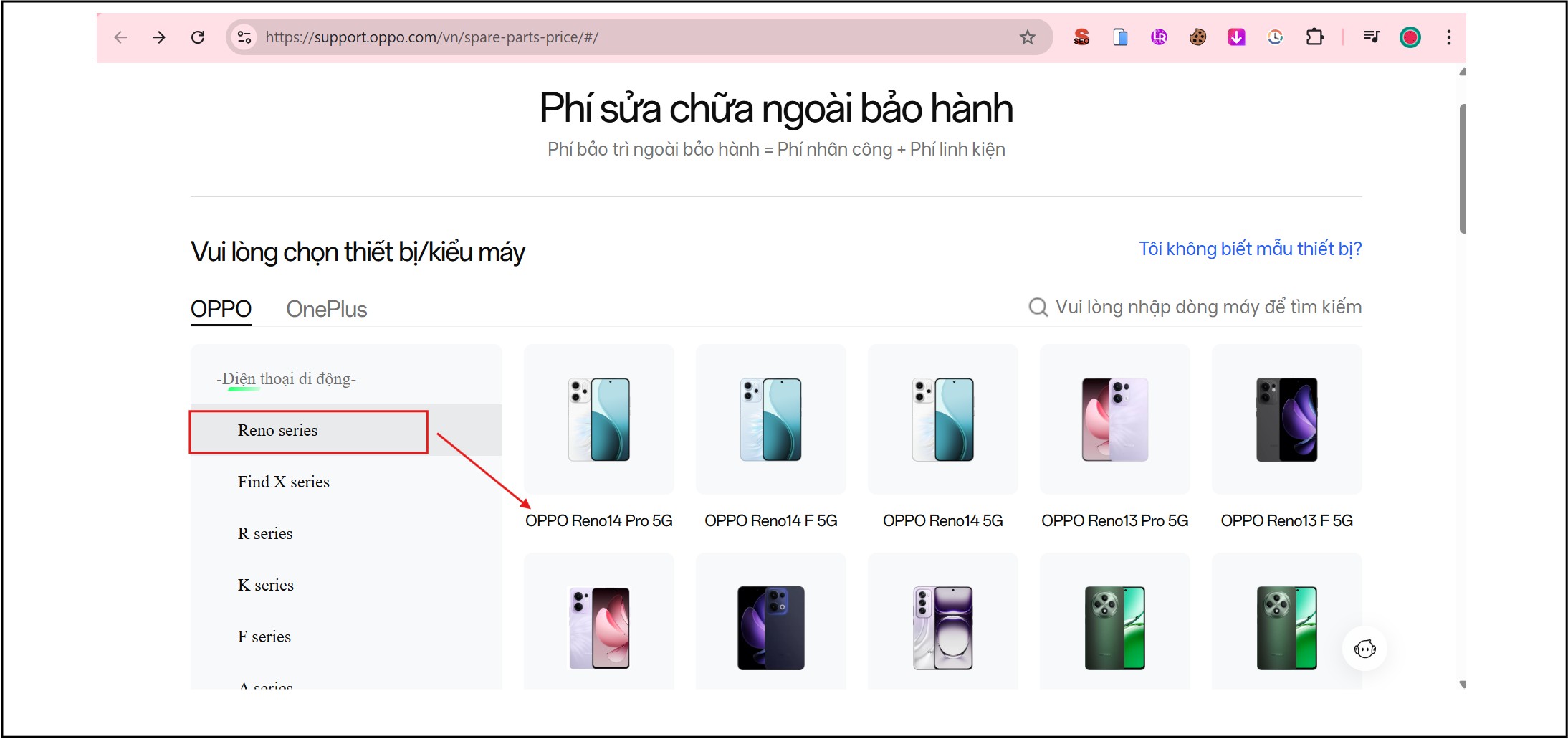Select the OPPO Reno14 Pro 5G thumbnail
The height and width of the screenshot is (739, 1568).
coord(599,419)
